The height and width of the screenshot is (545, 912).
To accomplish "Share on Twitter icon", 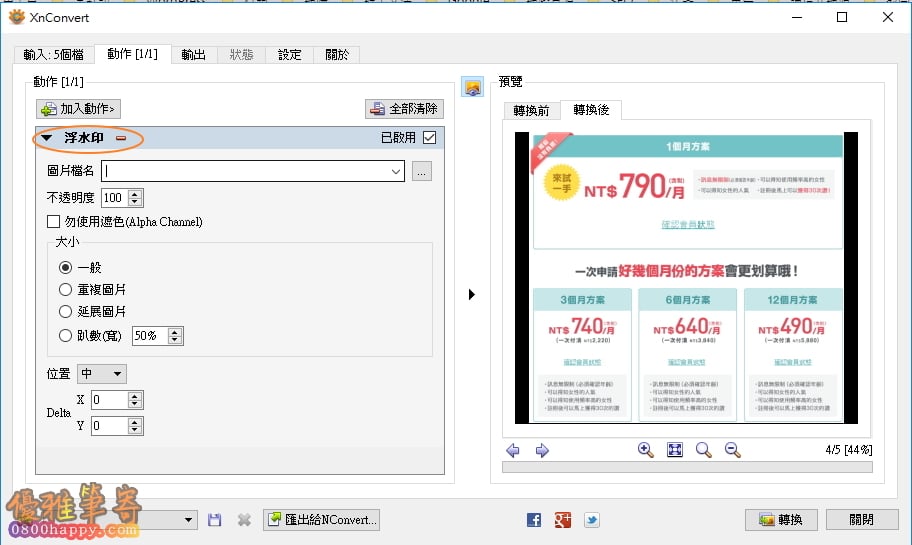I will (x=592, y=519).
